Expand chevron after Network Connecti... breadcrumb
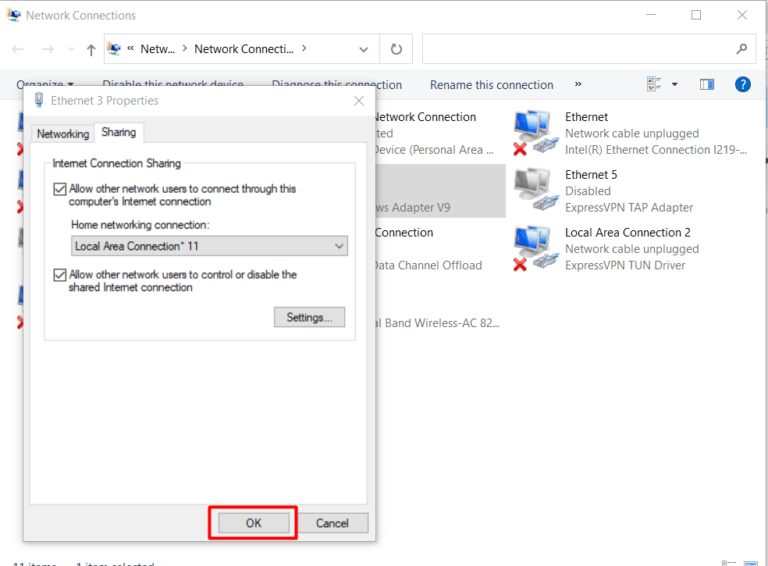The width and height of the screenshot is (768, 566). point(304,48)
